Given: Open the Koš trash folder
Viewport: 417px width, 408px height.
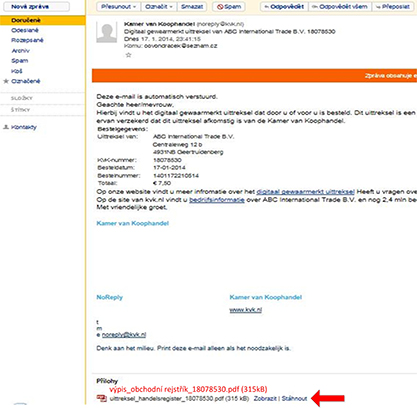Looking at the screenshot, I should (x=17, y=71).
